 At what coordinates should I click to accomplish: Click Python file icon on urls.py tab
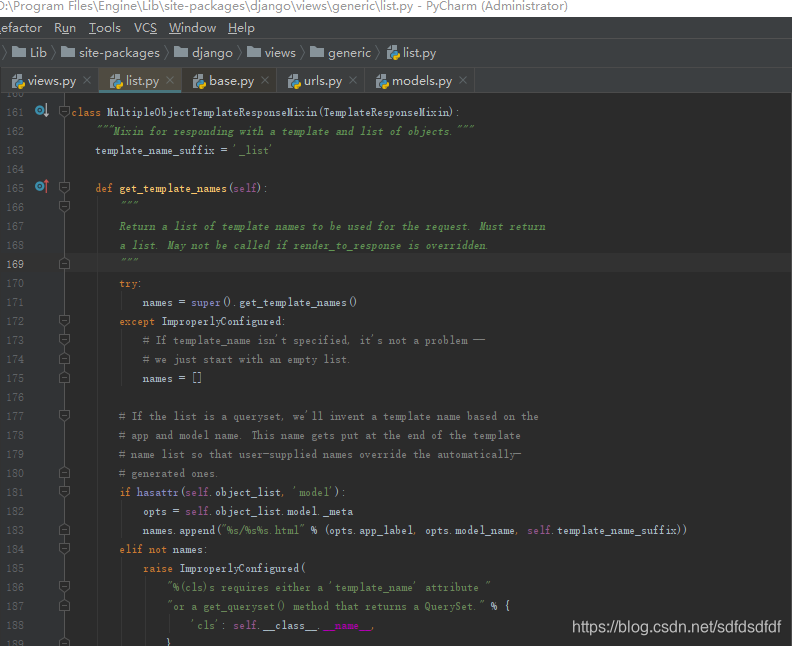[294, 81]
